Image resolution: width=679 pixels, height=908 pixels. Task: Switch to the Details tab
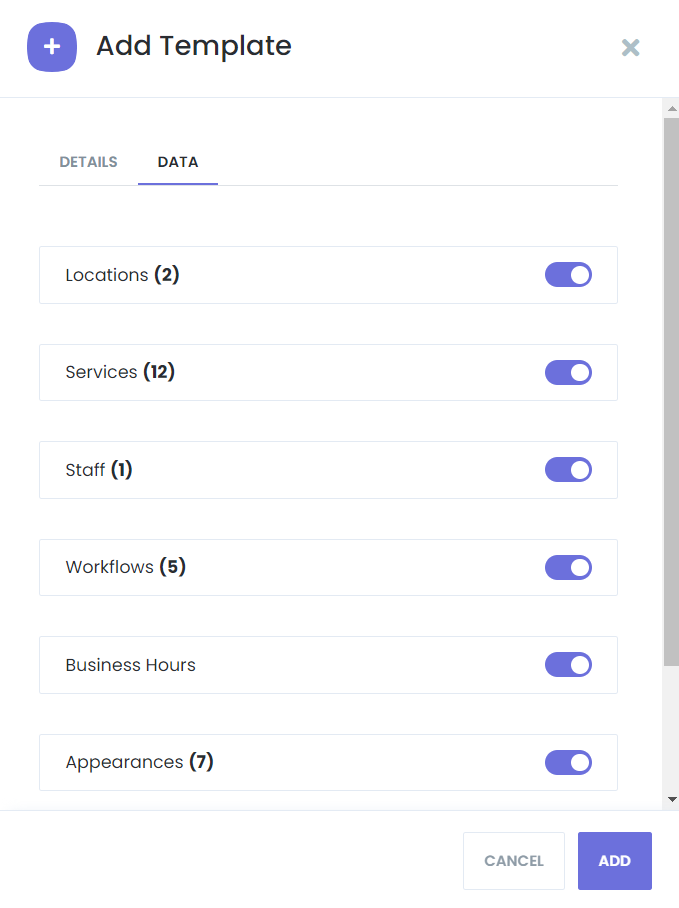(89, 162)
